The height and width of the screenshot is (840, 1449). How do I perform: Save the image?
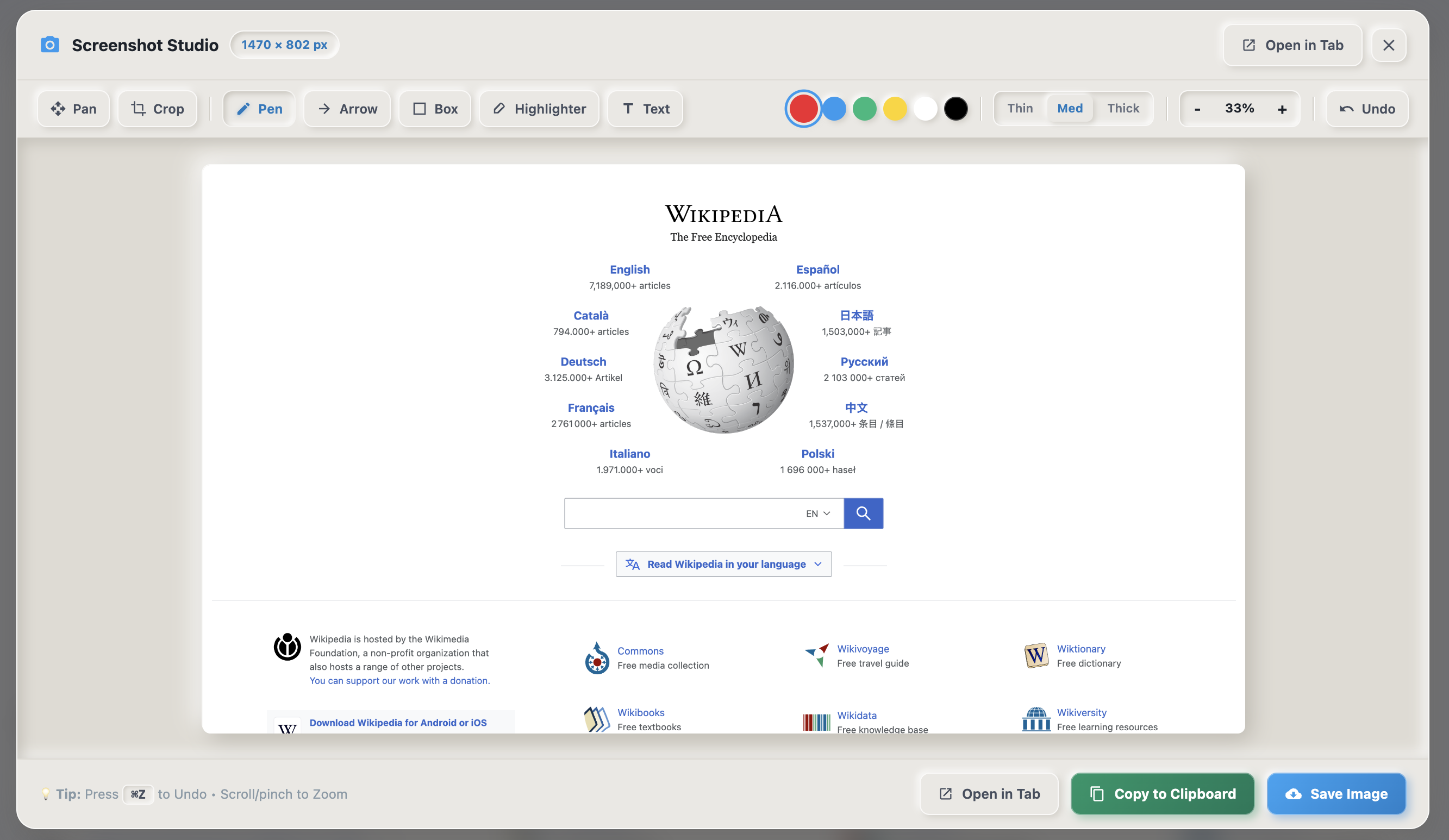(x=1336, y=793)
